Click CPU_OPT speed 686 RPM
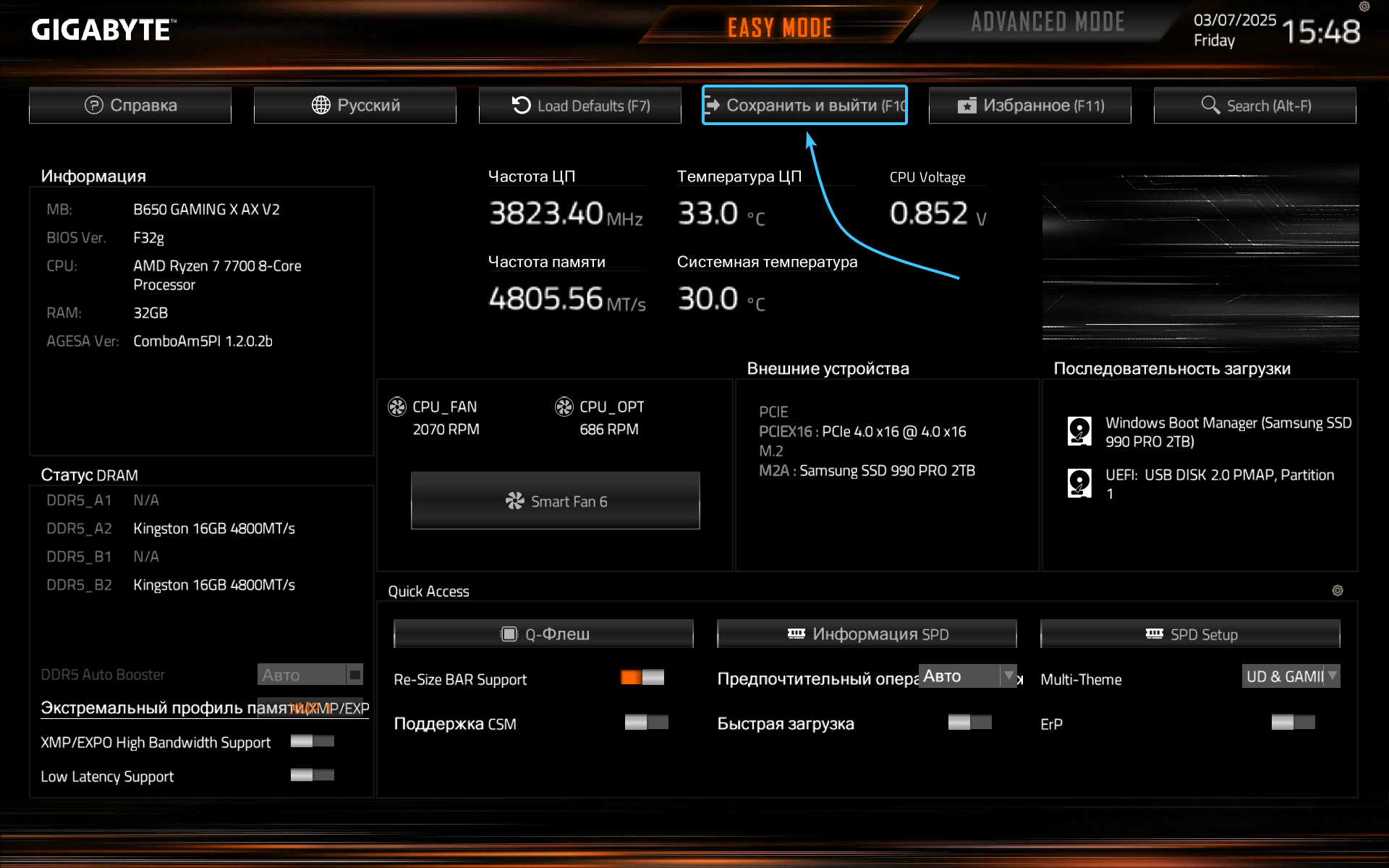 coord(609,430)
